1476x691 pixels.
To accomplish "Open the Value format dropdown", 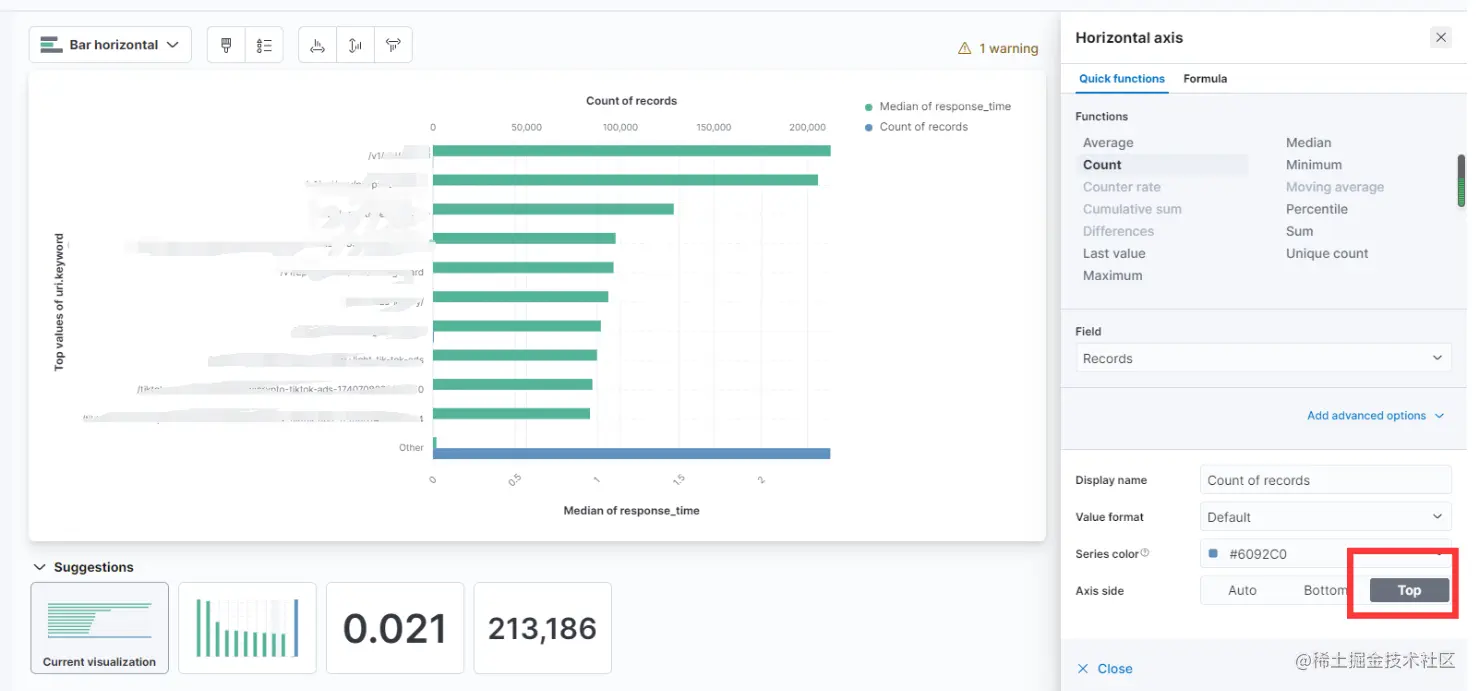I will click(x=1325, y=517).
